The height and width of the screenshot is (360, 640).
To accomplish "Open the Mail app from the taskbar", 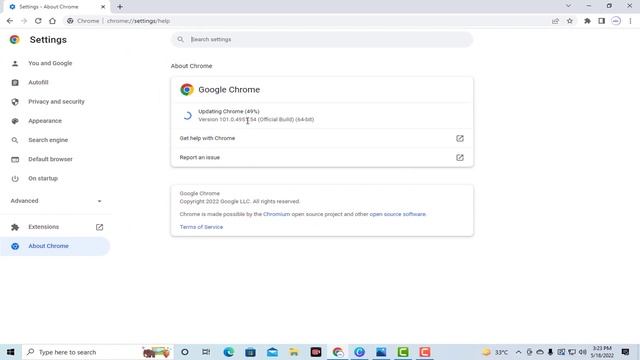I will [x=272, y=352].
